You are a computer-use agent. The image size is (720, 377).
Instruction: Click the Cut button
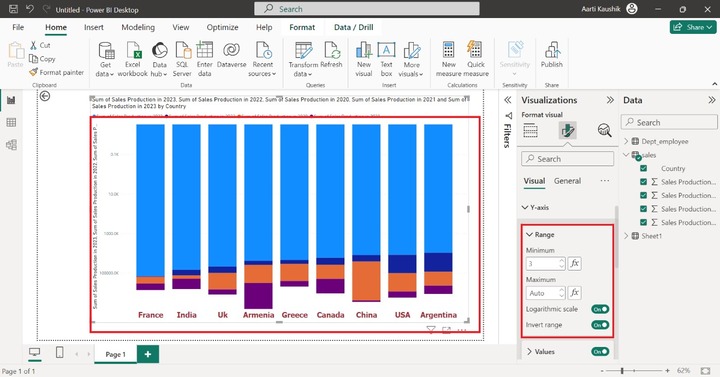40,45
